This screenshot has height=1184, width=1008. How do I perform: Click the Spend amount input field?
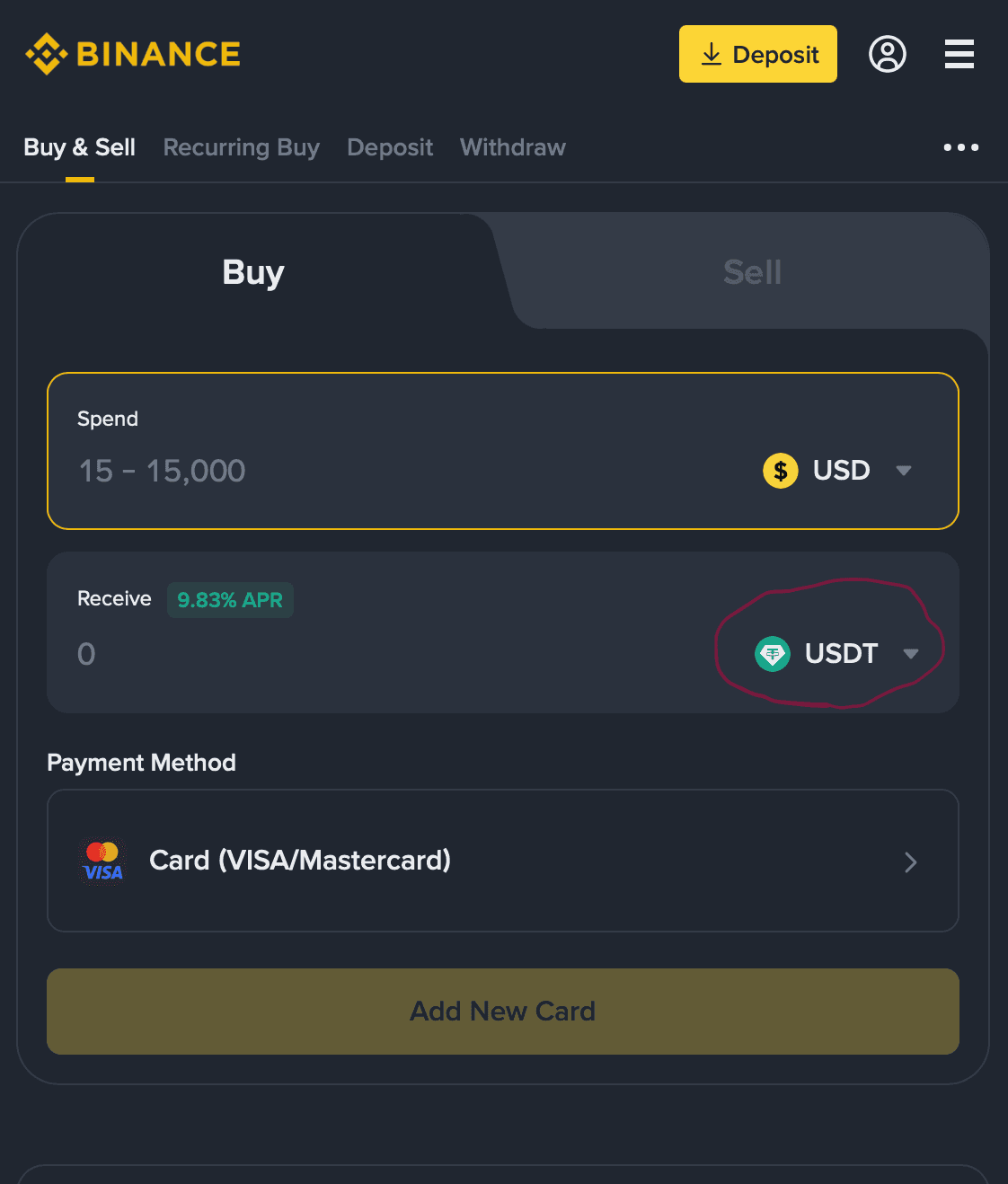coord(359,471)
